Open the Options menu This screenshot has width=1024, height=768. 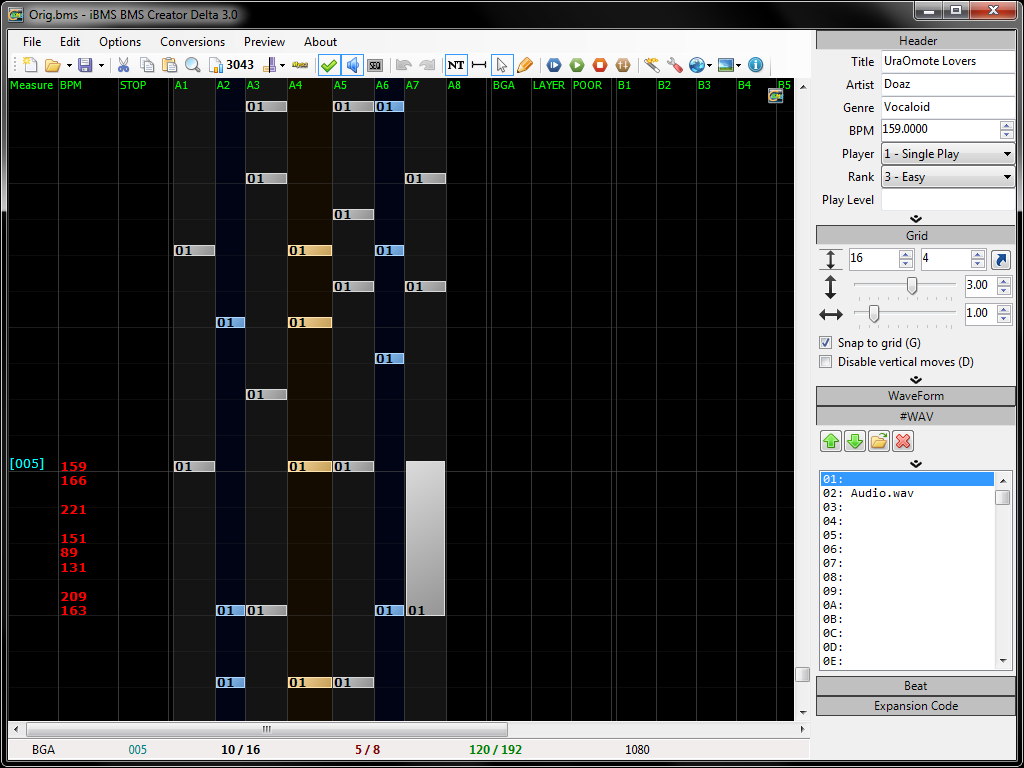(120, 42)
